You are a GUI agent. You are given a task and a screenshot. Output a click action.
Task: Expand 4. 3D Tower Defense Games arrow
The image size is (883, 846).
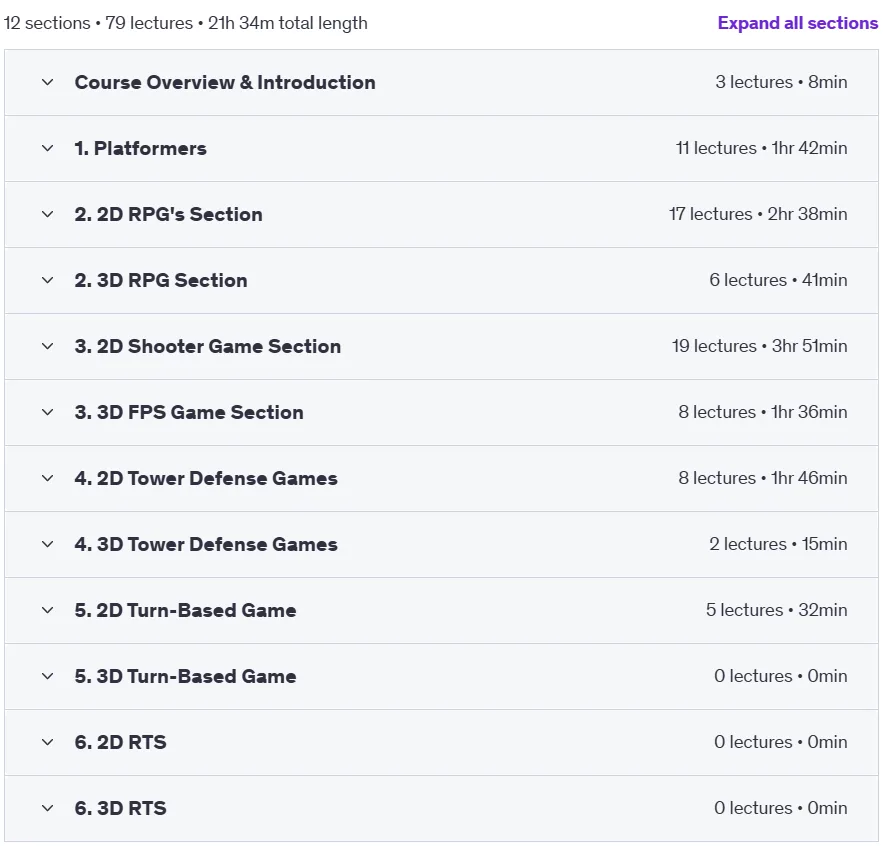click(48, 544)
